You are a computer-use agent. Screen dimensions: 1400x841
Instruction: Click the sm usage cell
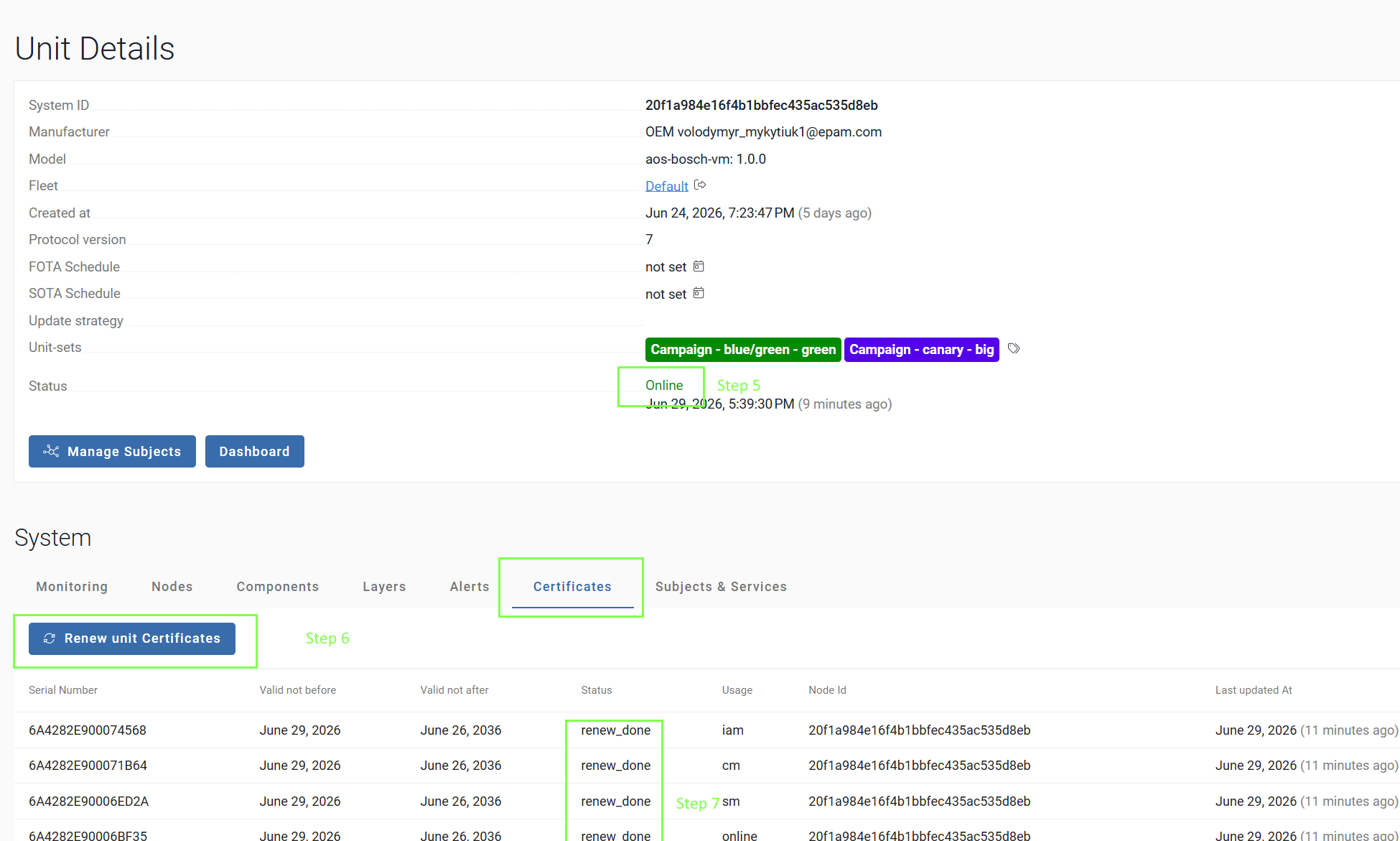point(731,801)
